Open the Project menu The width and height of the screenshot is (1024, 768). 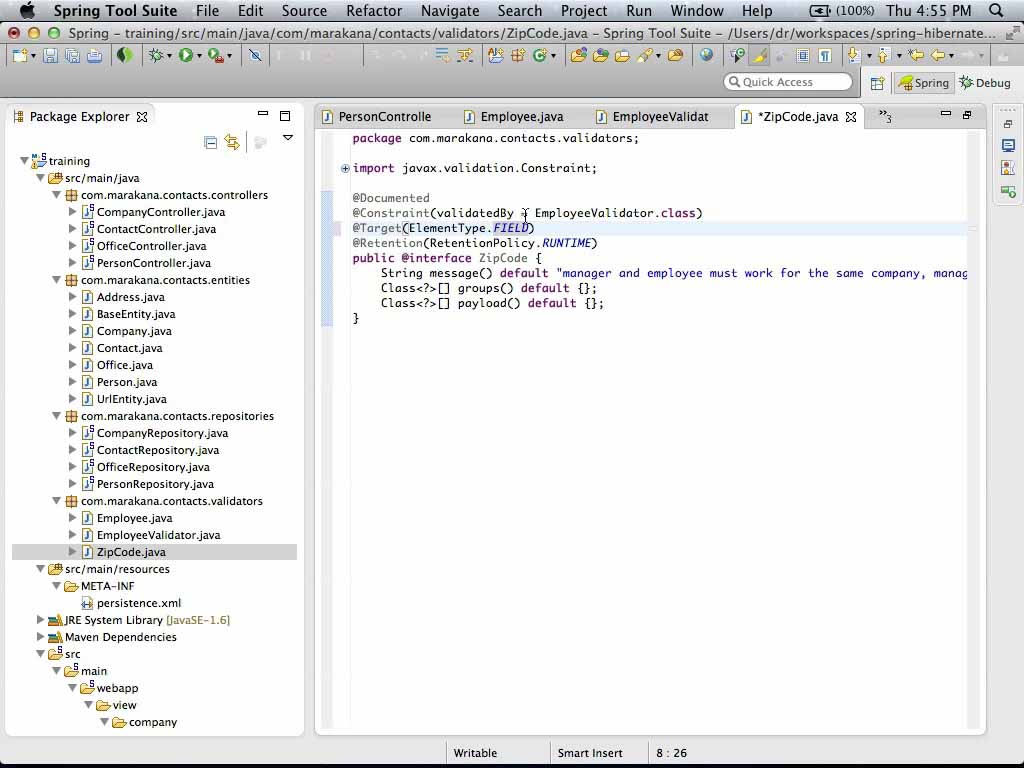[x=584, y=10]
